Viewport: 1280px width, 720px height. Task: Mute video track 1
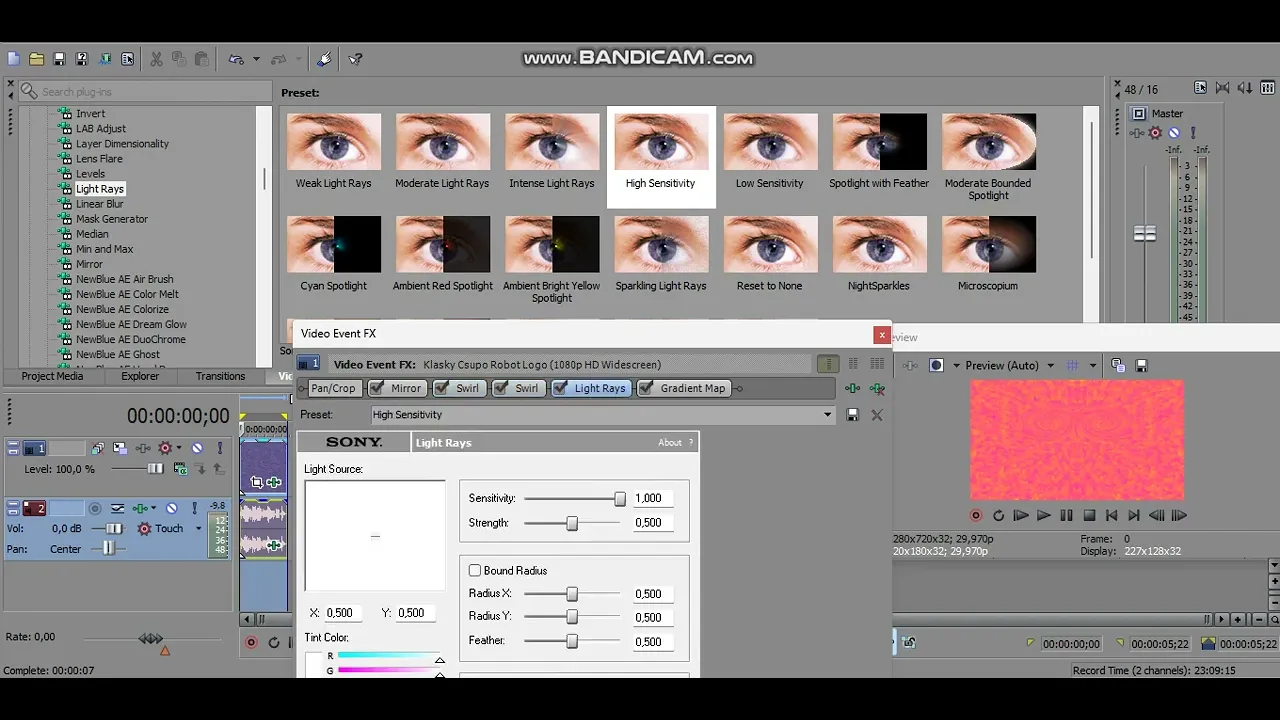[197, 449]
